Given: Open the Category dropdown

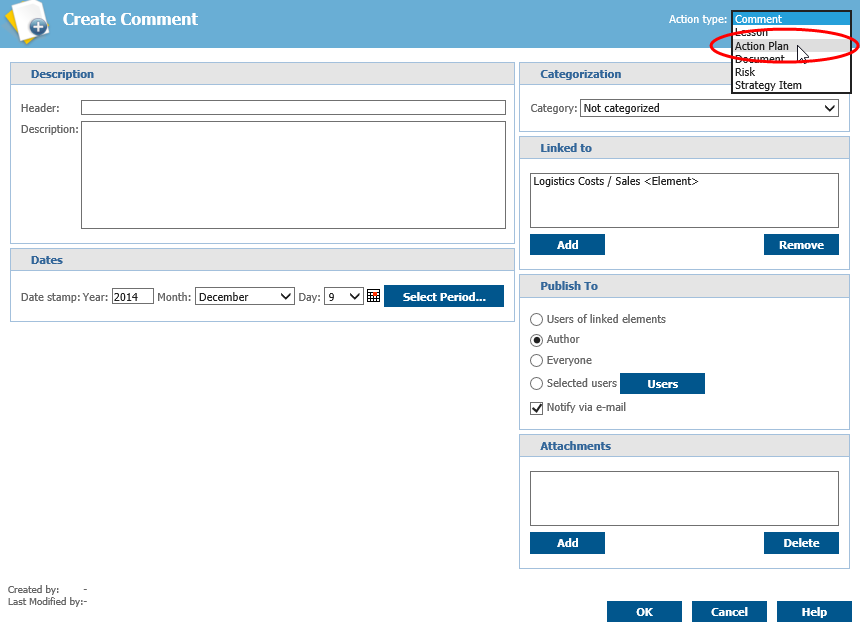Looking at the screenshot, I should (708, 108).
